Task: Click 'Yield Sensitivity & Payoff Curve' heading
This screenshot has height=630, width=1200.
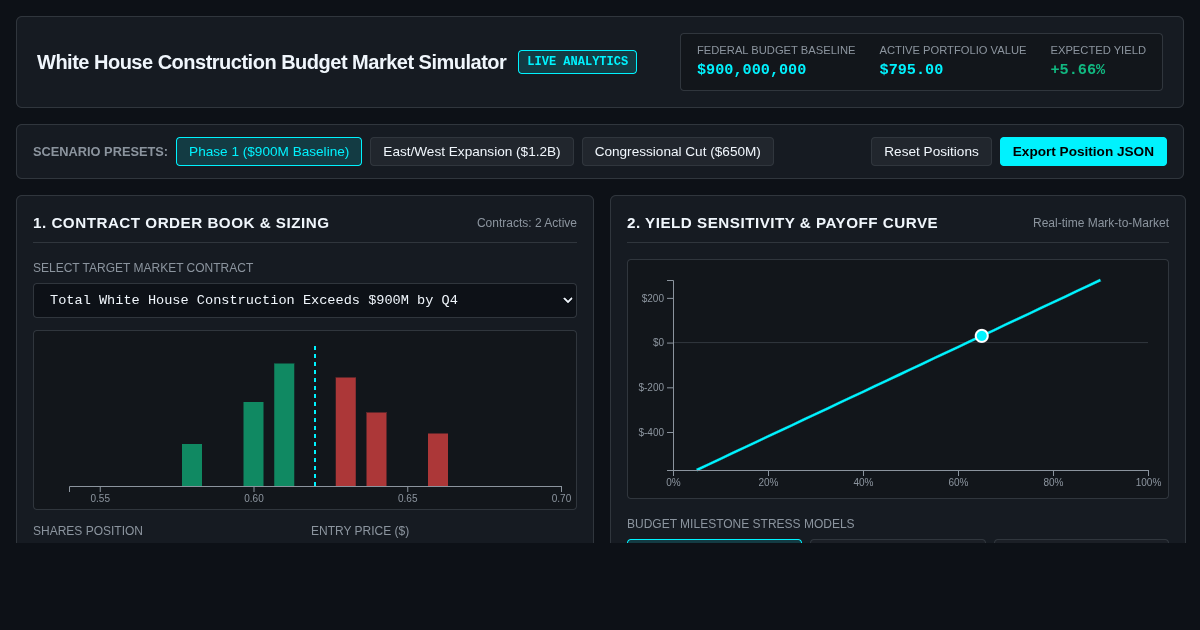Action: click(782, 223)
